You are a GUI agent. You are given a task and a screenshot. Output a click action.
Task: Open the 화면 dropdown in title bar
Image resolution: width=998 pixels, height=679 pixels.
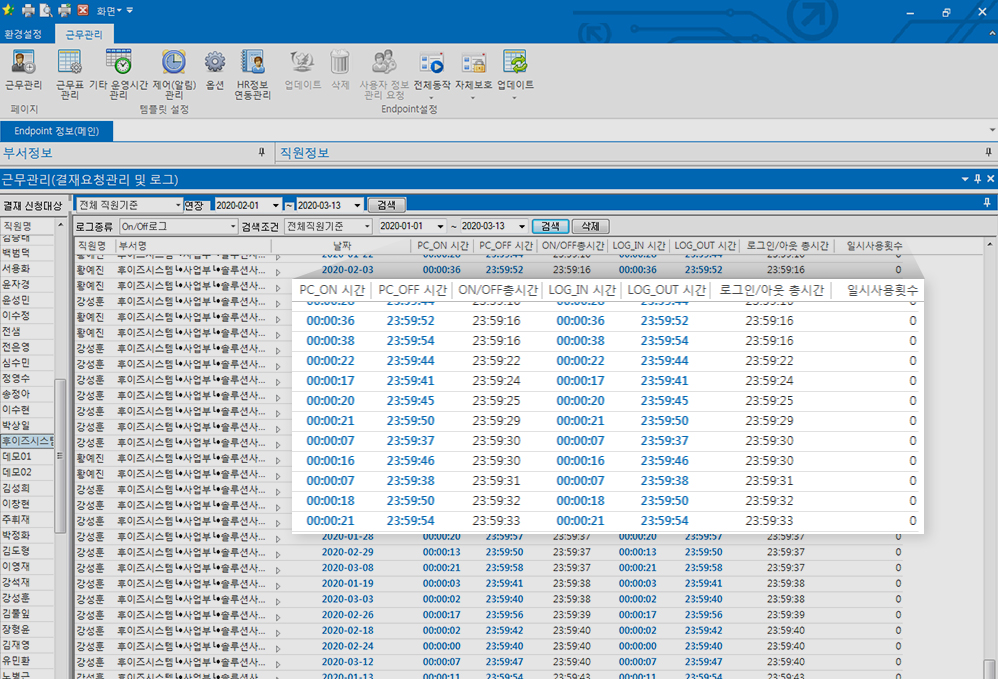click(109, 11)
